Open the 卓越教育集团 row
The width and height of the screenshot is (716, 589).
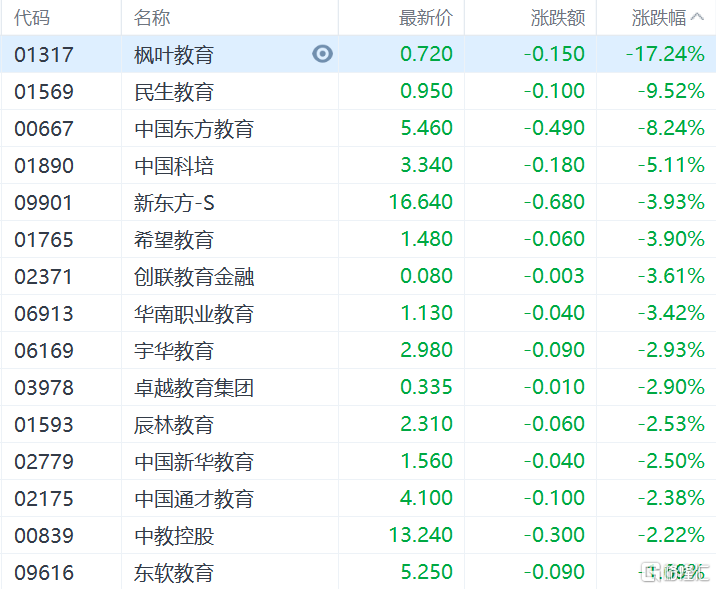coord(358,387)
